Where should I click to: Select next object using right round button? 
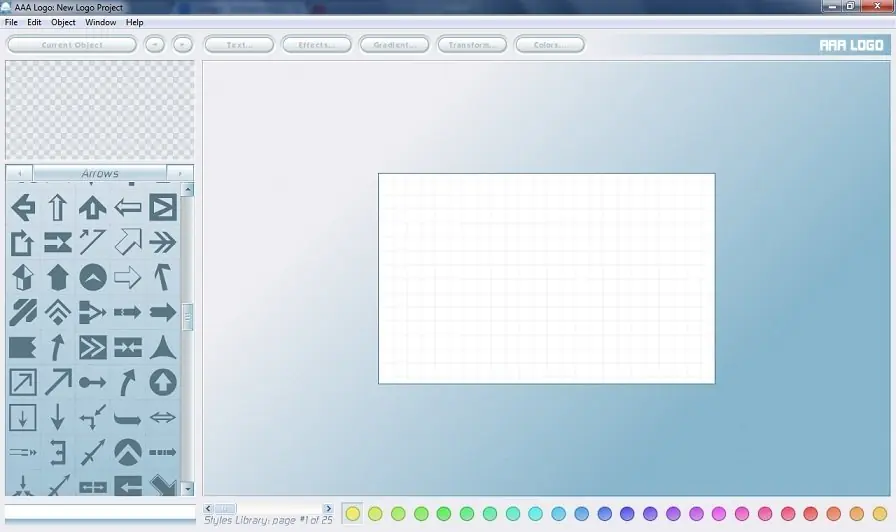pos(183,45)
